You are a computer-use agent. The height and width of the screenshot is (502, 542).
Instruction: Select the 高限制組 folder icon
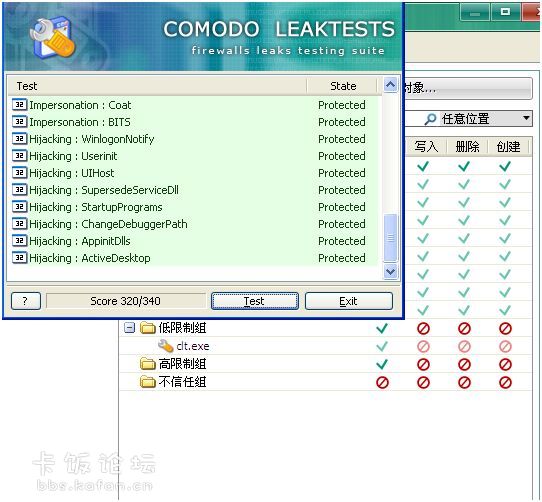tap(148, 364)
